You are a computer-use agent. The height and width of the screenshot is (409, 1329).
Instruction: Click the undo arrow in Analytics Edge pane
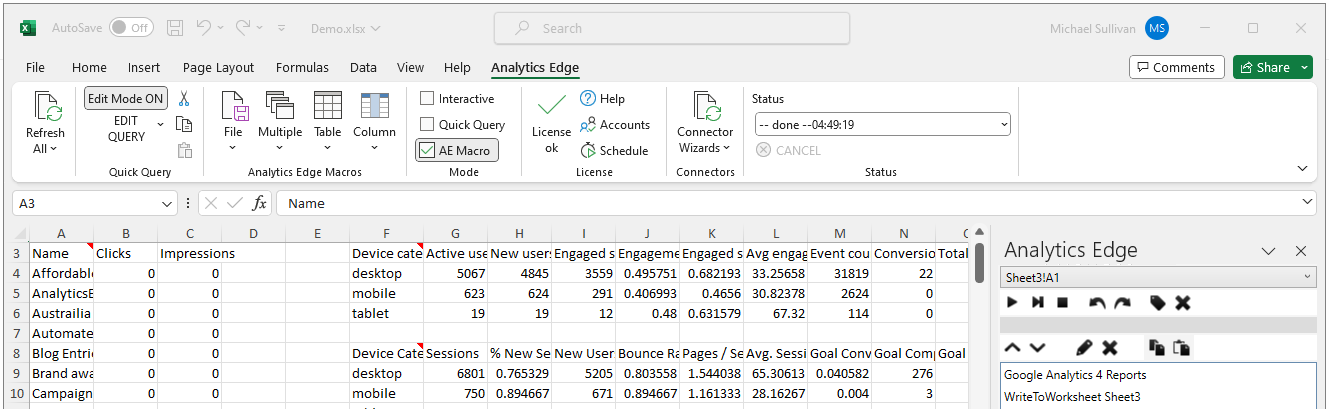coord(1097,302)
